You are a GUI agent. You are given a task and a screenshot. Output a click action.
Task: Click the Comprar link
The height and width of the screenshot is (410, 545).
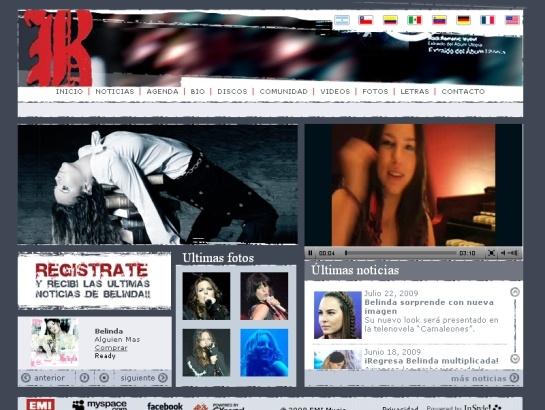click(111, 347)
